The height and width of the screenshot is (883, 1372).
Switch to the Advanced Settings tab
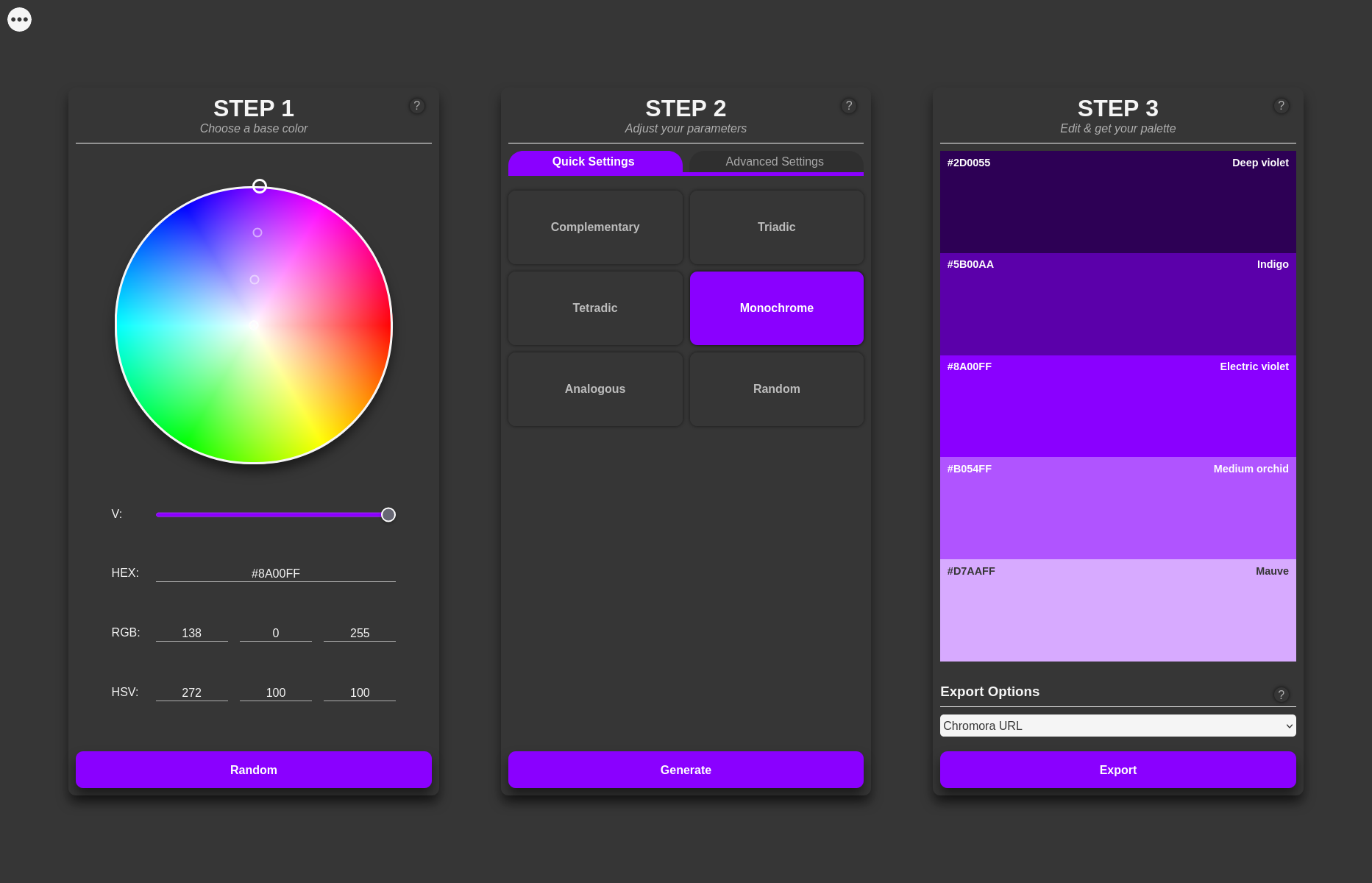tap(774, 162)
